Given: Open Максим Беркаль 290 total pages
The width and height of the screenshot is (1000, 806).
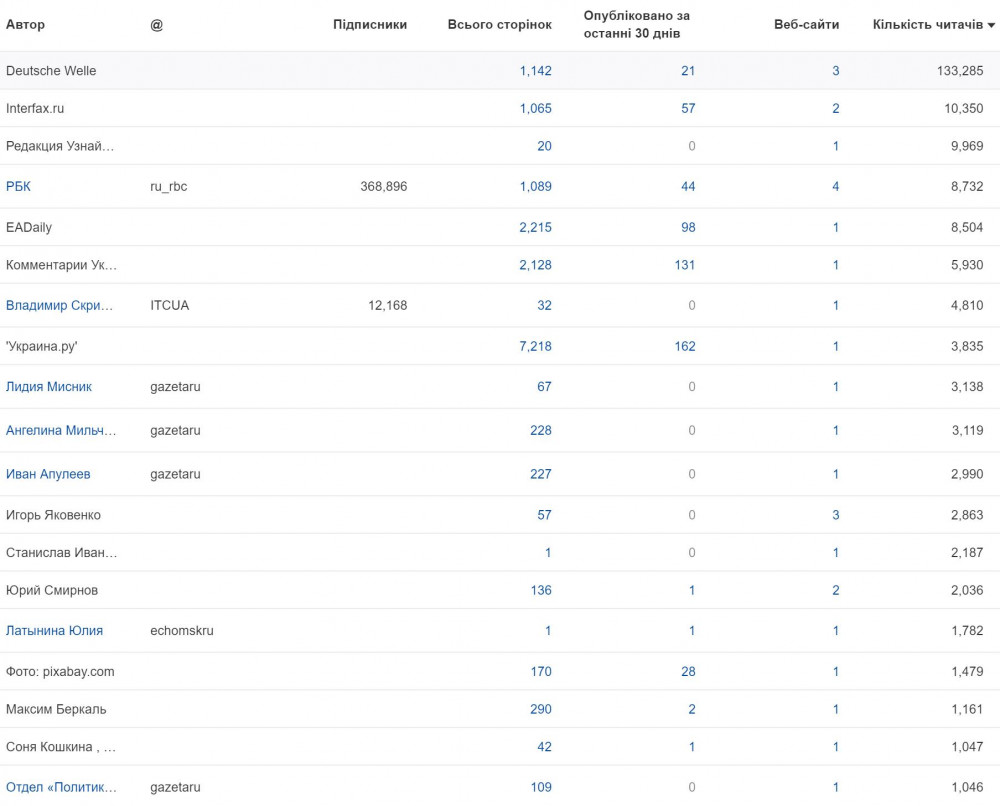Looking at the screenshot, I should pos(541,709).
